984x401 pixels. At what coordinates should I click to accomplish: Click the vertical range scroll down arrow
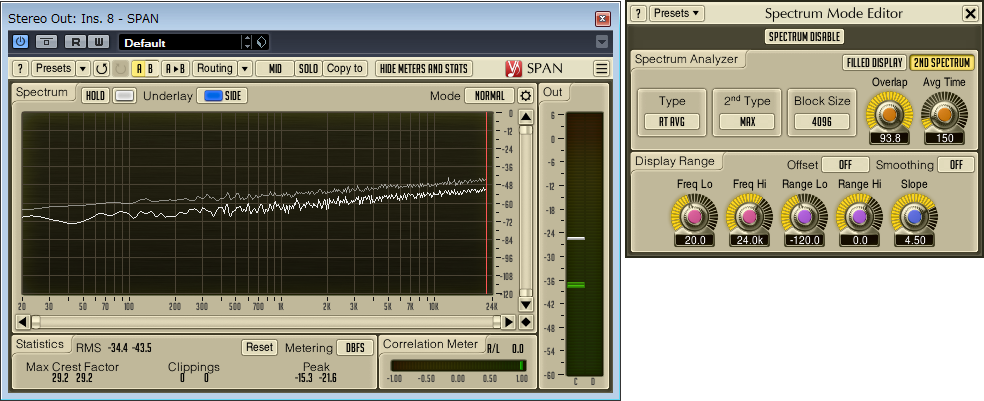coord(526,304)
